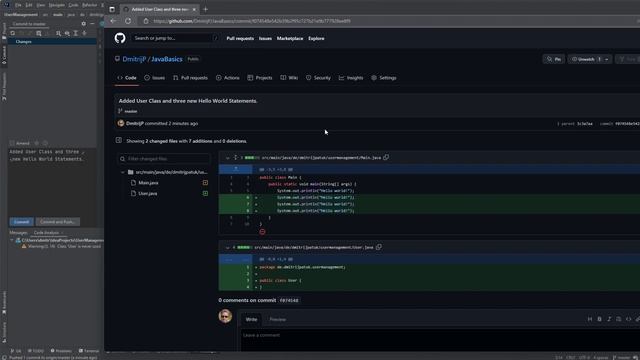640x360 pixels.
Task: Hide the IntelliJ commit tool window
Action: 92,24
